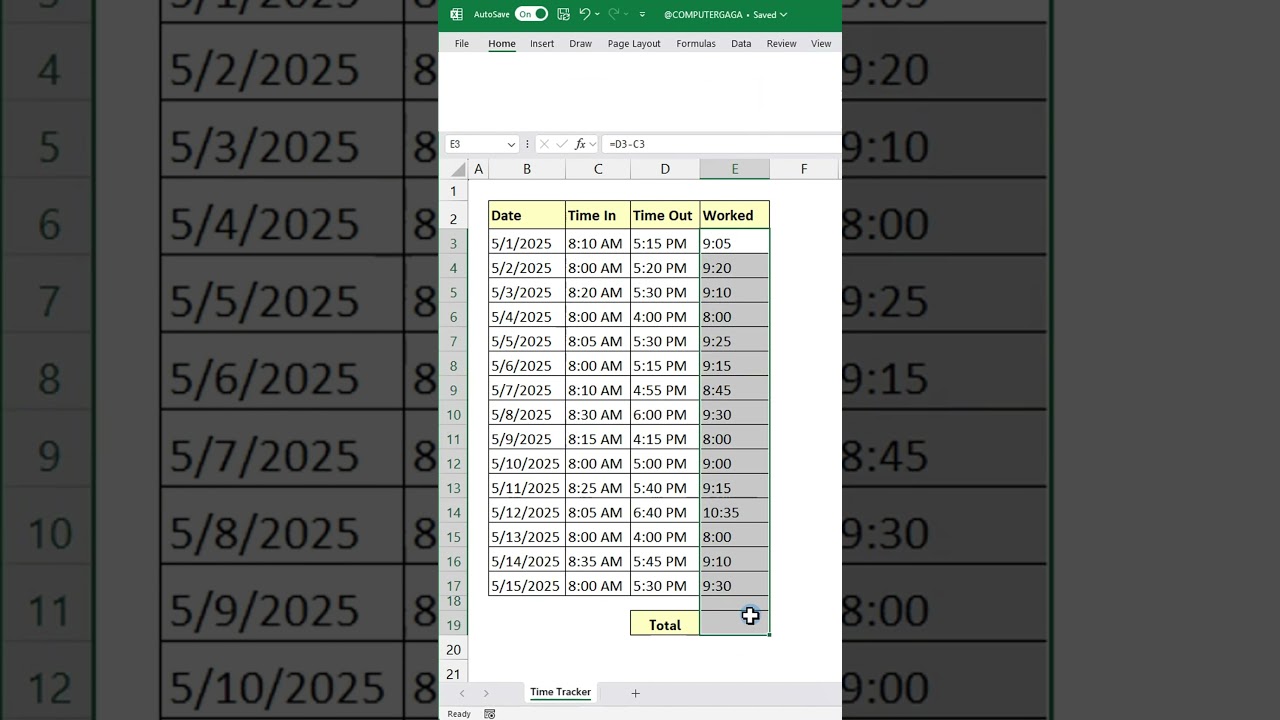Select the 6:40 PM Time Out cell
This screenshot has height=720, width=1280.
coord(665,513)
